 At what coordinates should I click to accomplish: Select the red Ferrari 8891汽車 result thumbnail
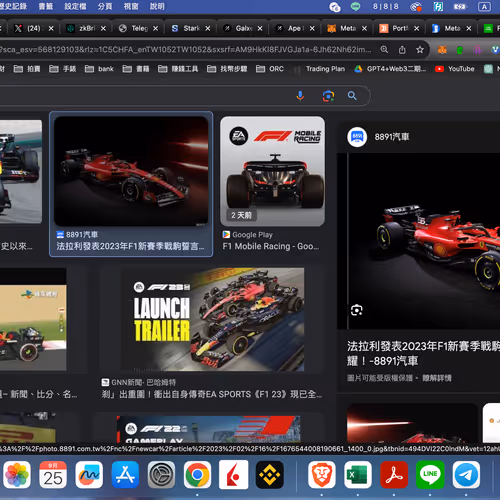131,171
